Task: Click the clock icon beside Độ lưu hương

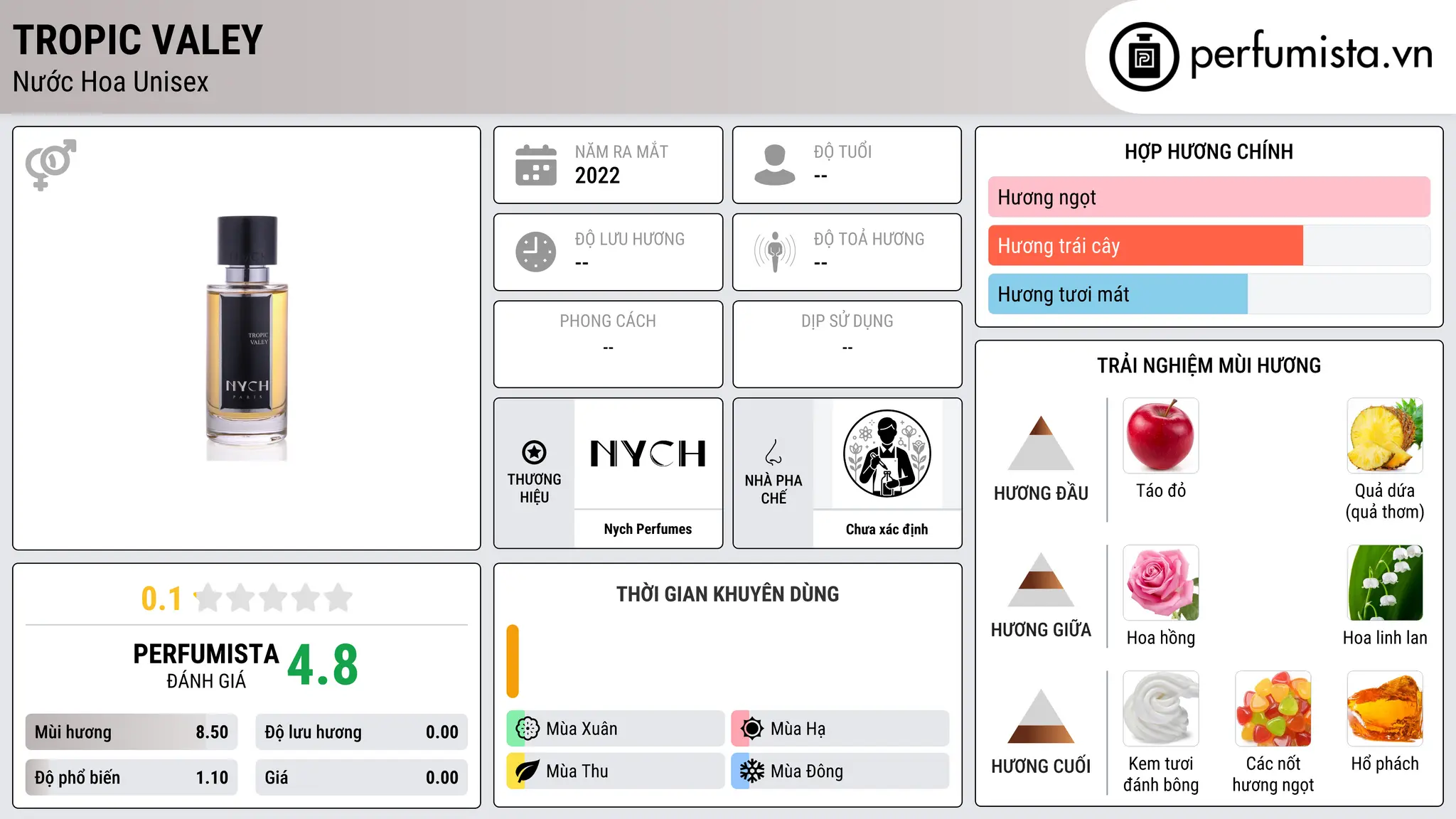Action: 536,252
